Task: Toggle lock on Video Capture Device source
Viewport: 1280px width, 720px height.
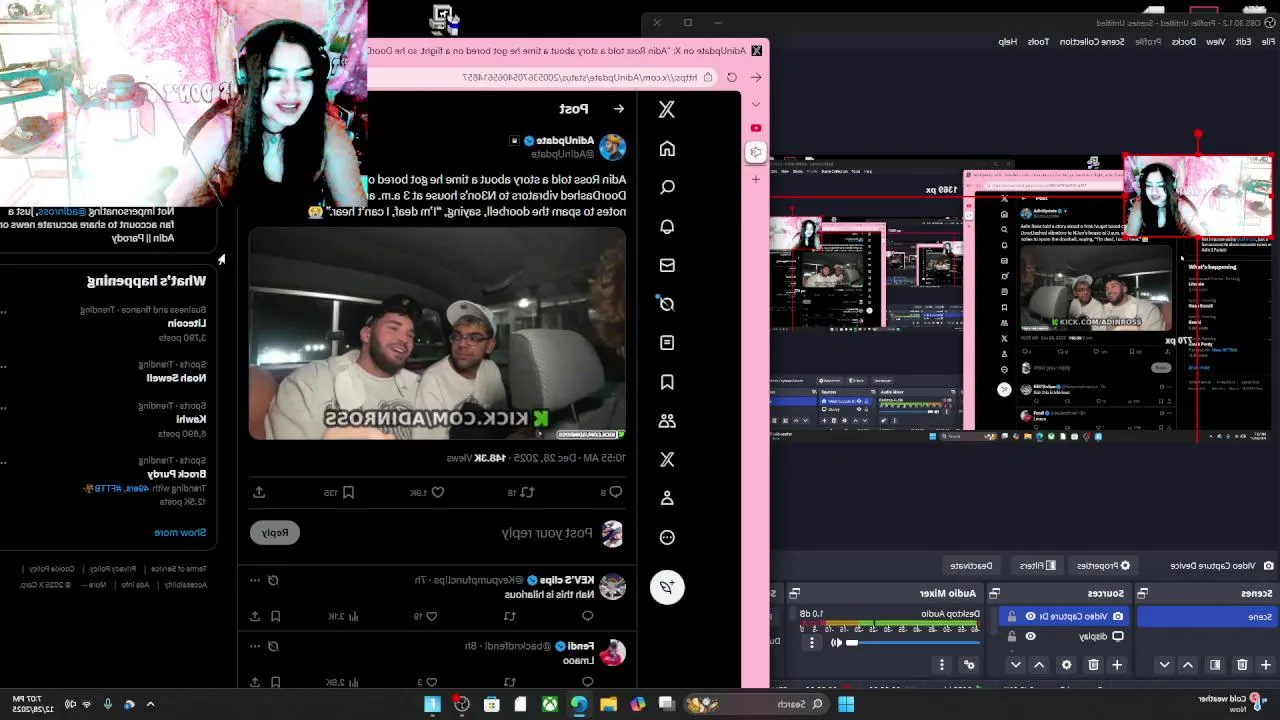Action: [1011, 616]
